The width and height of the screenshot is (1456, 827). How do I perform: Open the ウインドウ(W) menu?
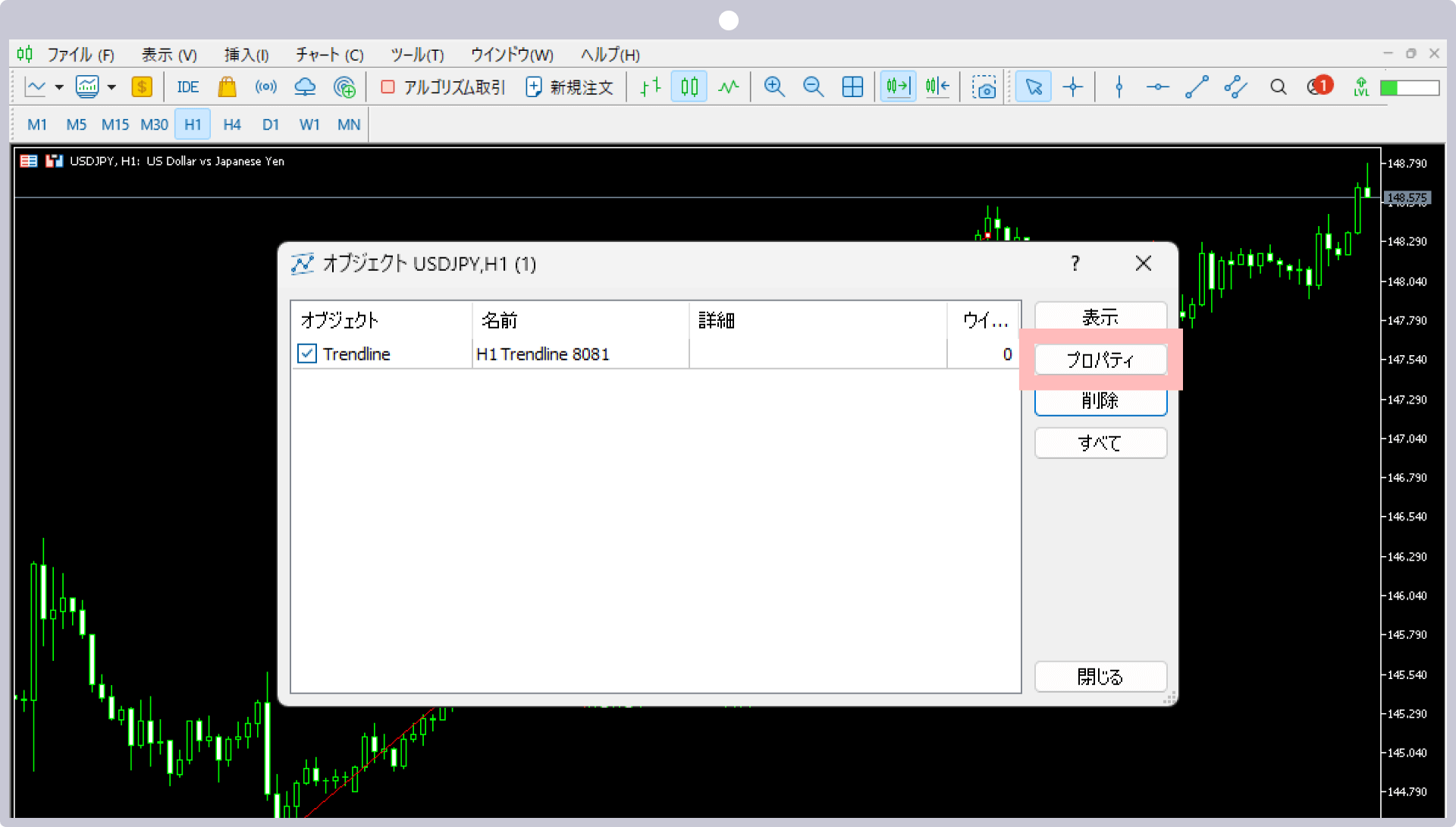(512, 55)
